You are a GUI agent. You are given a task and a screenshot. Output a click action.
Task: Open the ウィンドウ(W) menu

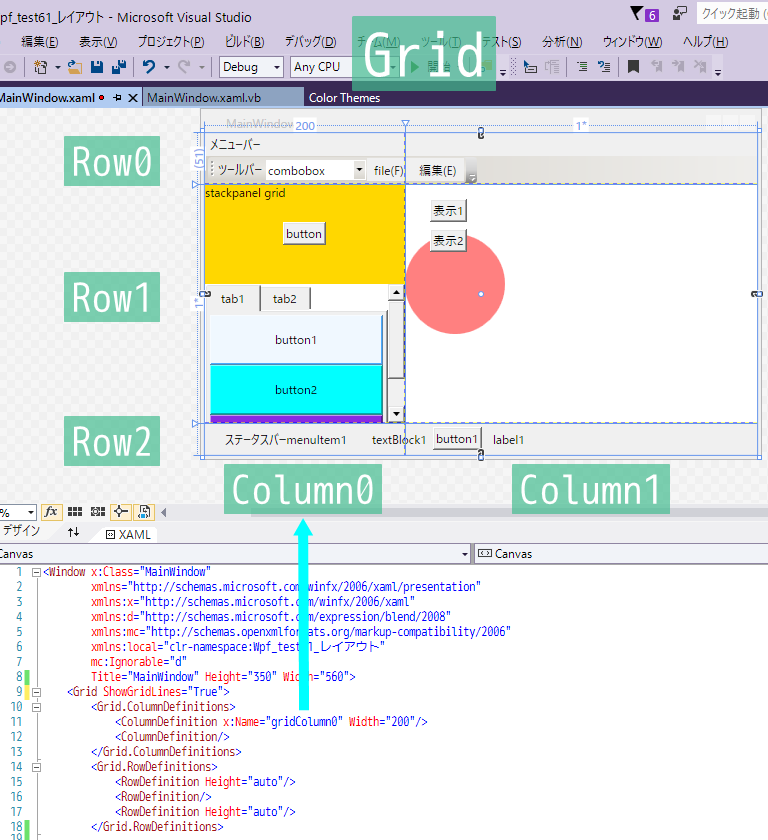pos(632,42)
